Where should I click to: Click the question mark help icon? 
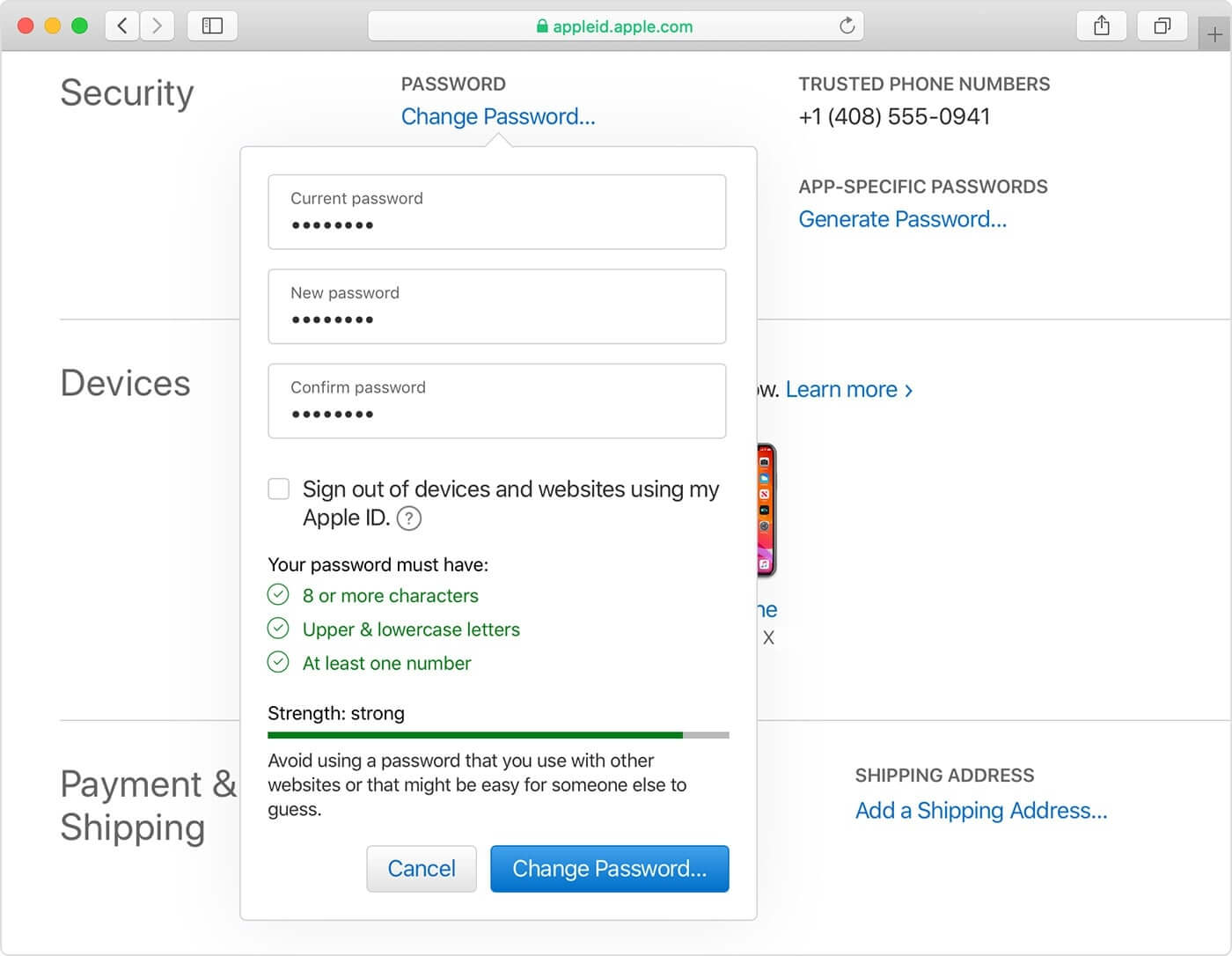(409, 518)
